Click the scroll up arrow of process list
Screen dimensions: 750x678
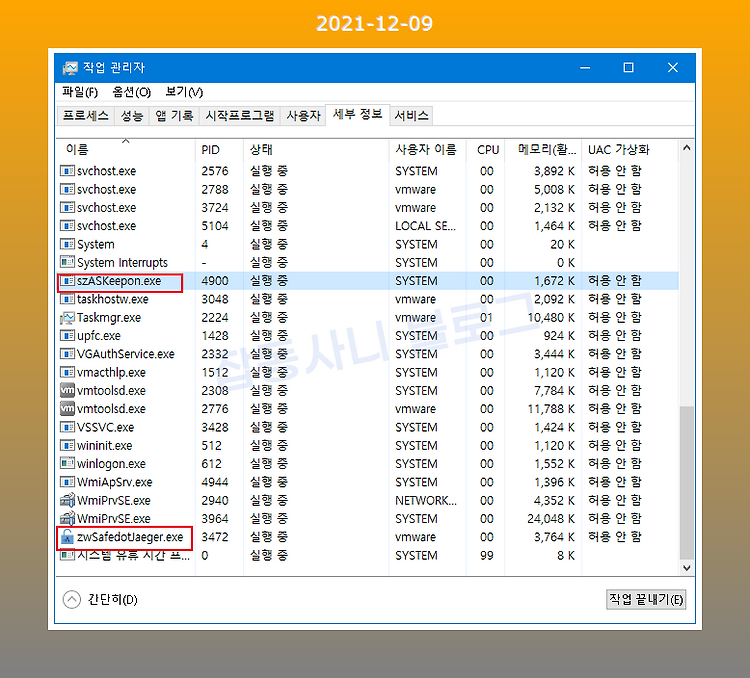[x=686, y=148]
